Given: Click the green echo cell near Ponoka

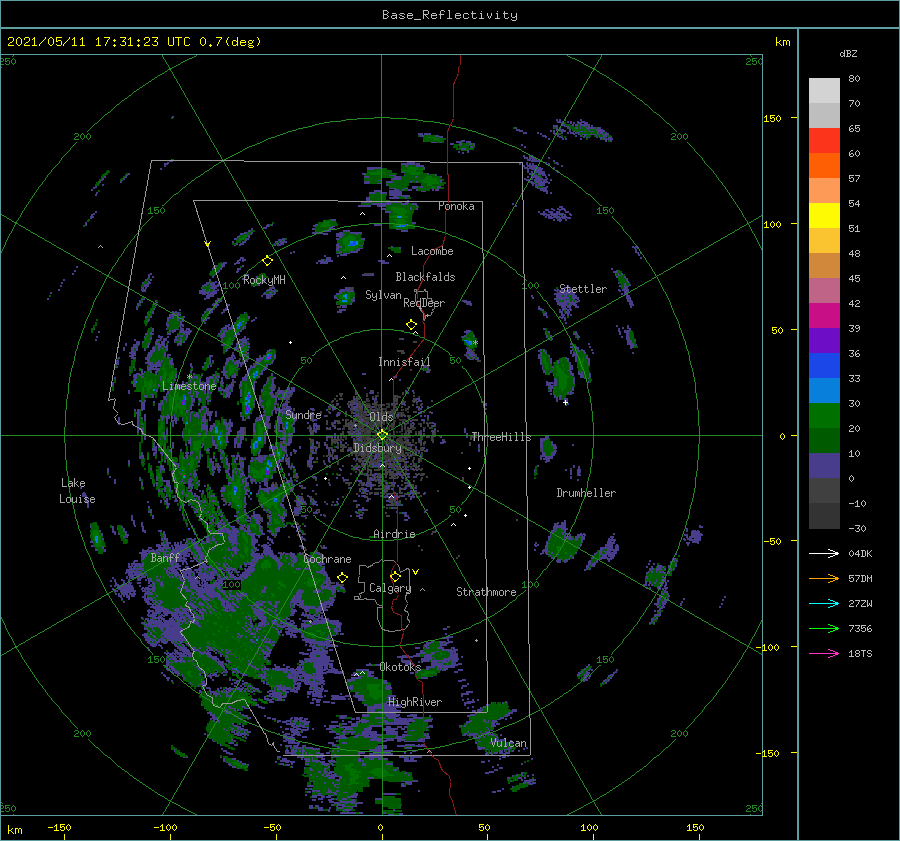Looking at the screenshot, I should [400, 216].
